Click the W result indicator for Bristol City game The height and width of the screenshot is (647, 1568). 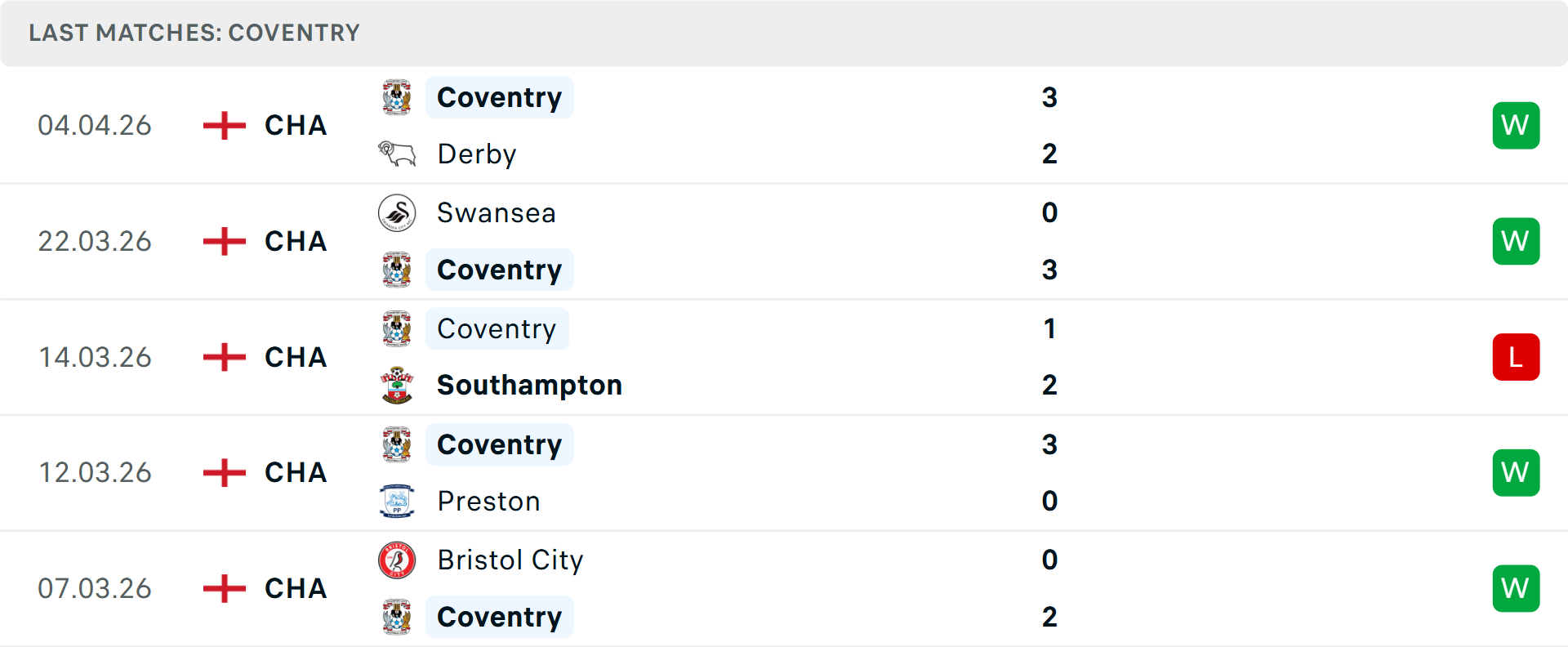coord(1516,588)
